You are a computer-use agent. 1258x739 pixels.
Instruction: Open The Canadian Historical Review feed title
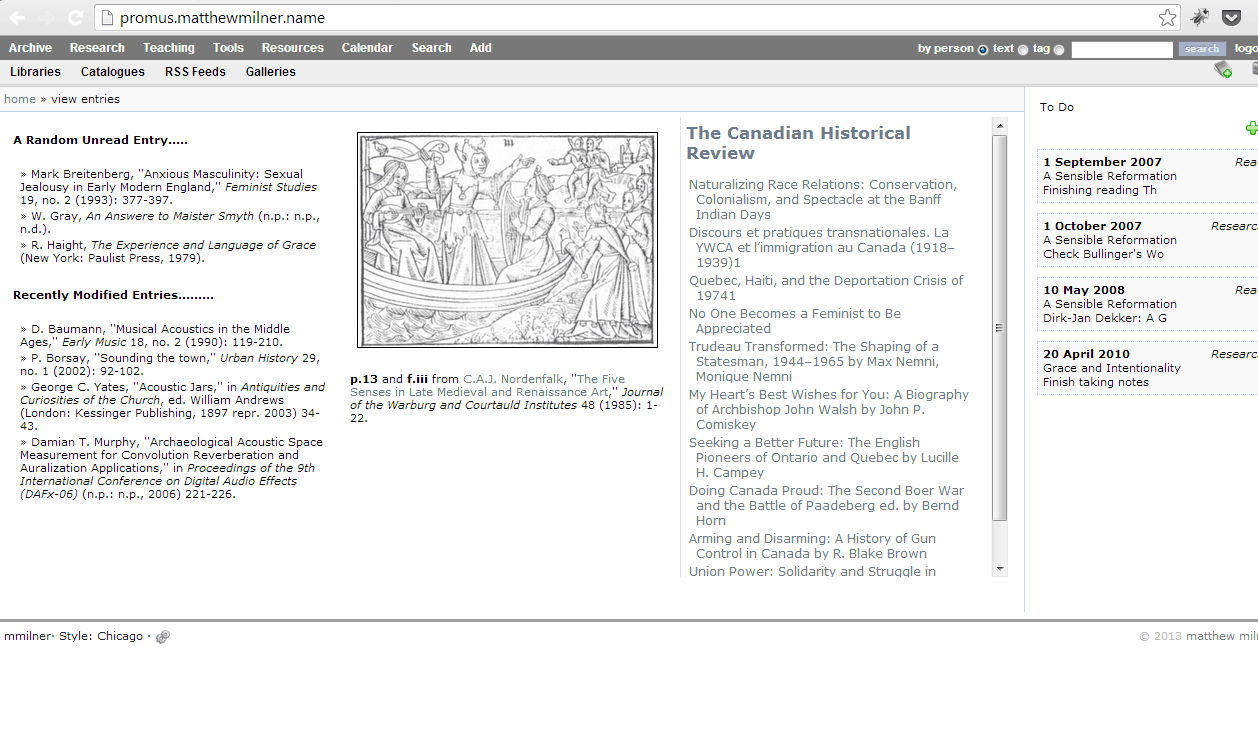798,143
